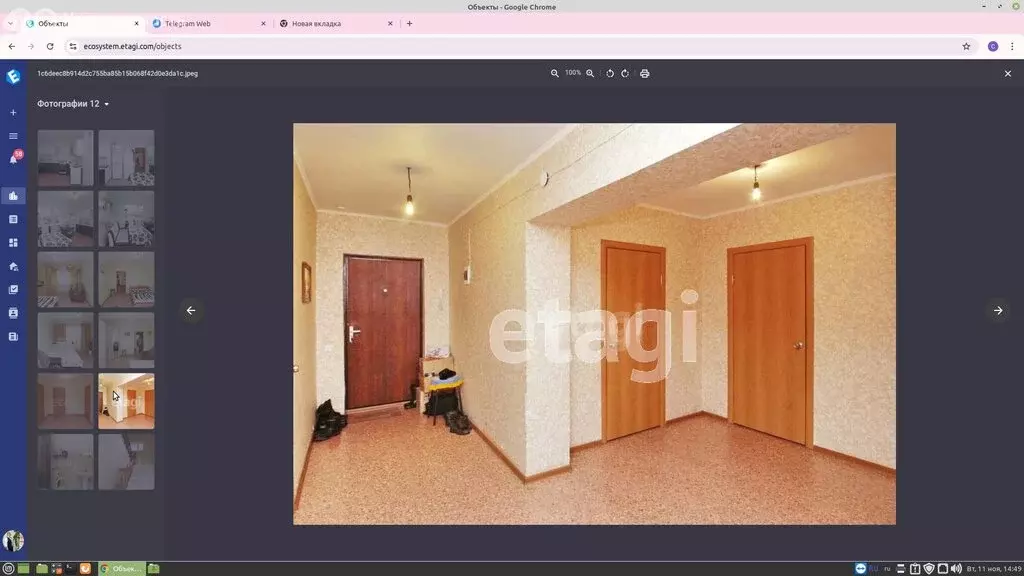
Task: Open notifications bell with 58 badge
Action: tap(14, 158)
